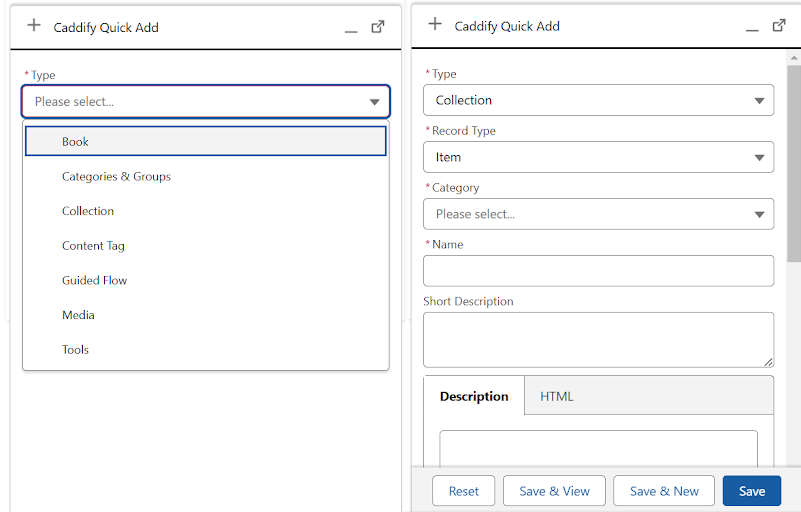The height and width of the screenshot is (512, 801).
Task: Choose Categories & Groups option
Action: [x=116, y=177]
